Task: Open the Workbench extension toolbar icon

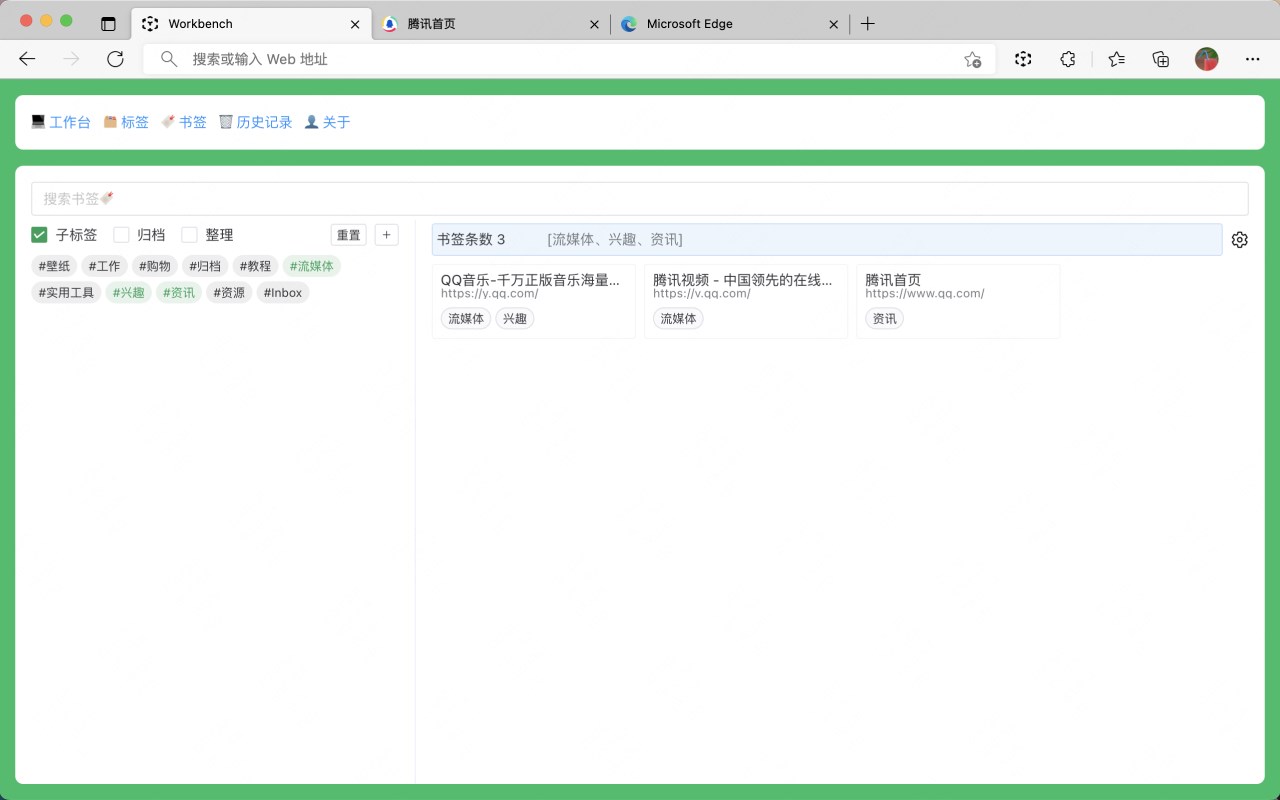Action: coord(1023,59)
